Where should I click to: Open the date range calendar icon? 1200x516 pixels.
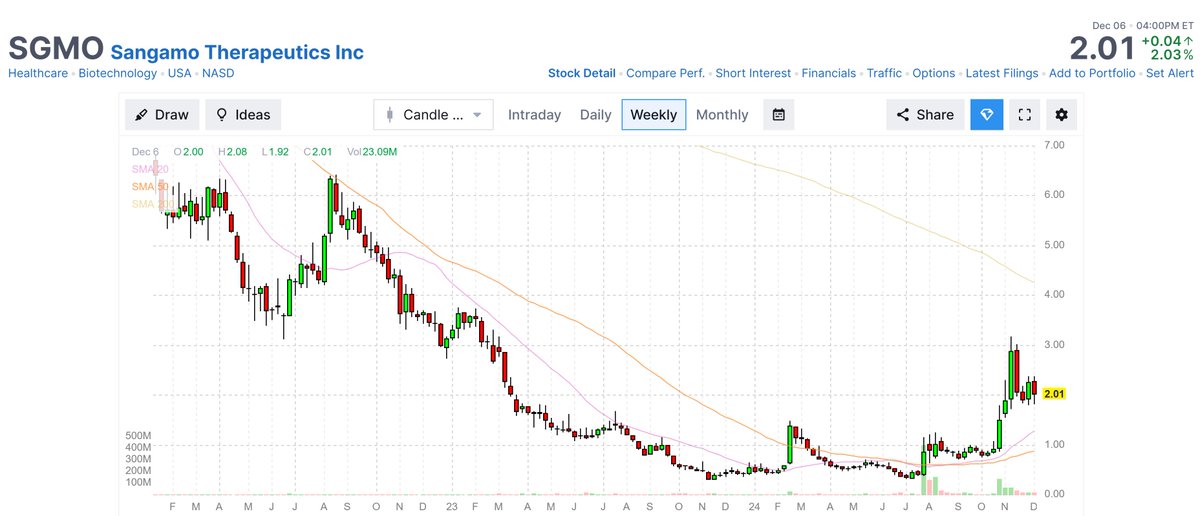click(x=779, y=115)
